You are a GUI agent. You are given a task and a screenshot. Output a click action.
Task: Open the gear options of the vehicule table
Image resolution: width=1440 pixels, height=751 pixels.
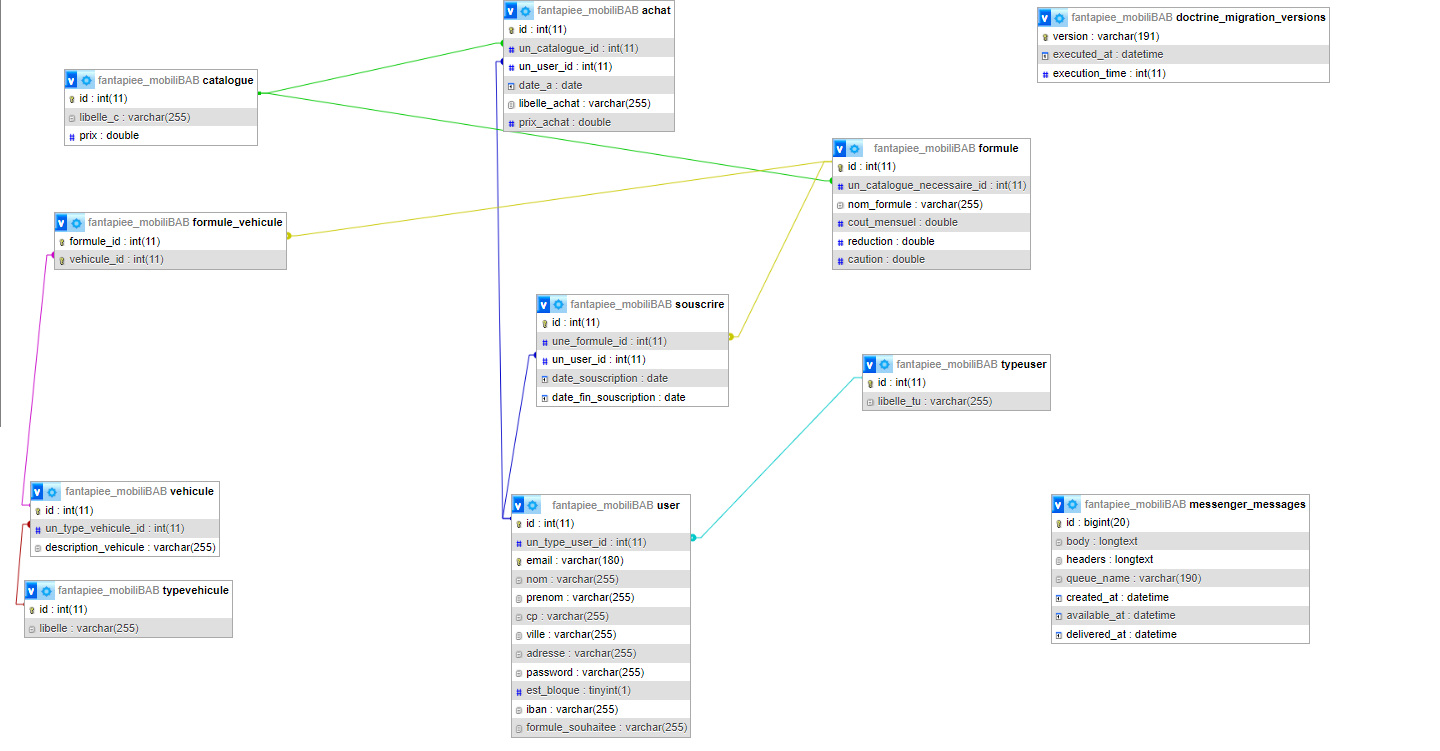coord(53,491)
